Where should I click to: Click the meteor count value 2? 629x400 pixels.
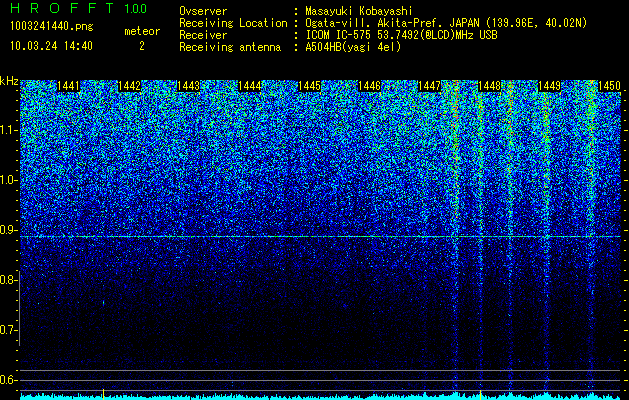coord(142,46)
